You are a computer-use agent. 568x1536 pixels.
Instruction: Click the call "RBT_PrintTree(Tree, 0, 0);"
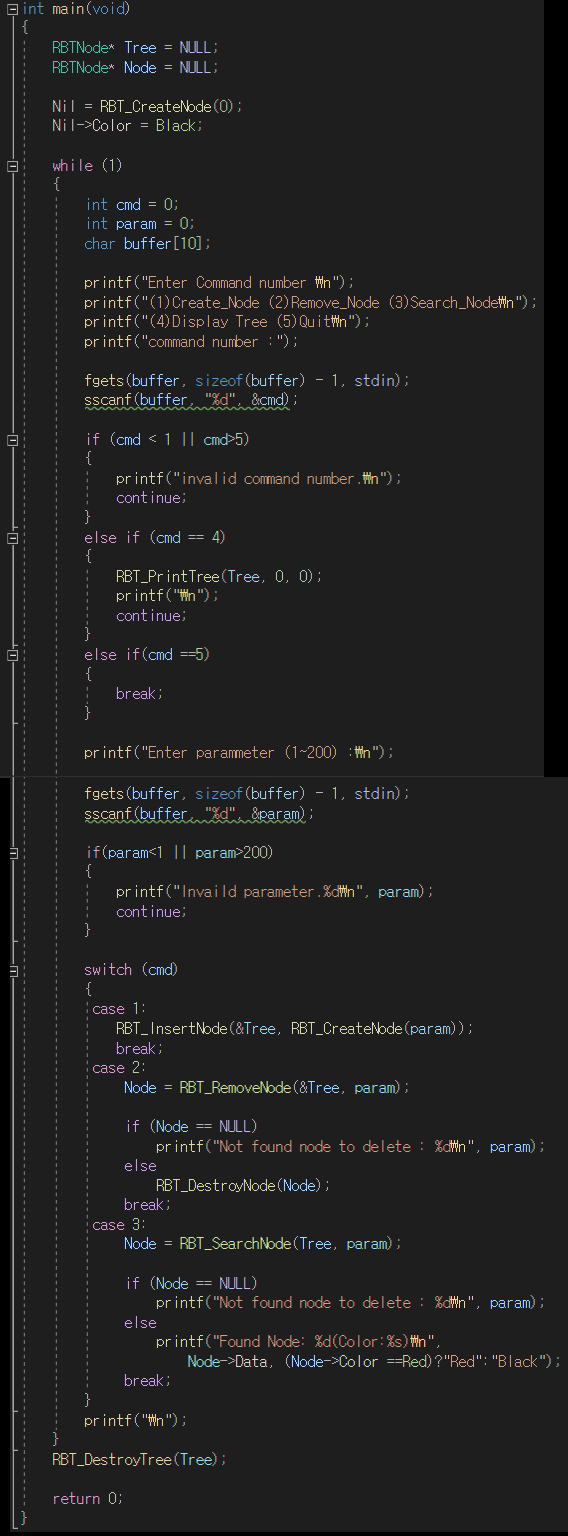click(x=219, y=577)
